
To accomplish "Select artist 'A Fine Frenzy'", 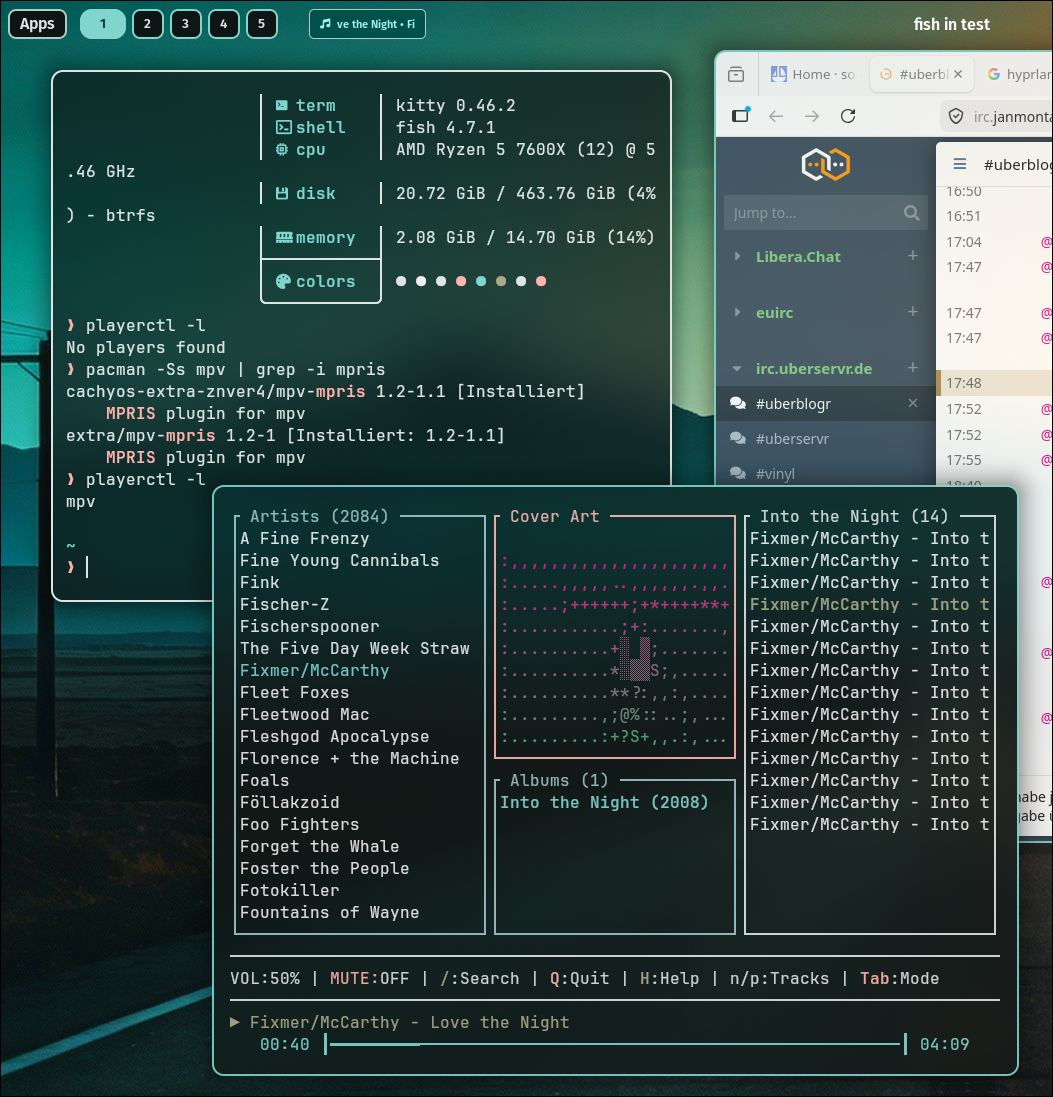I will (x=304, y=538).
